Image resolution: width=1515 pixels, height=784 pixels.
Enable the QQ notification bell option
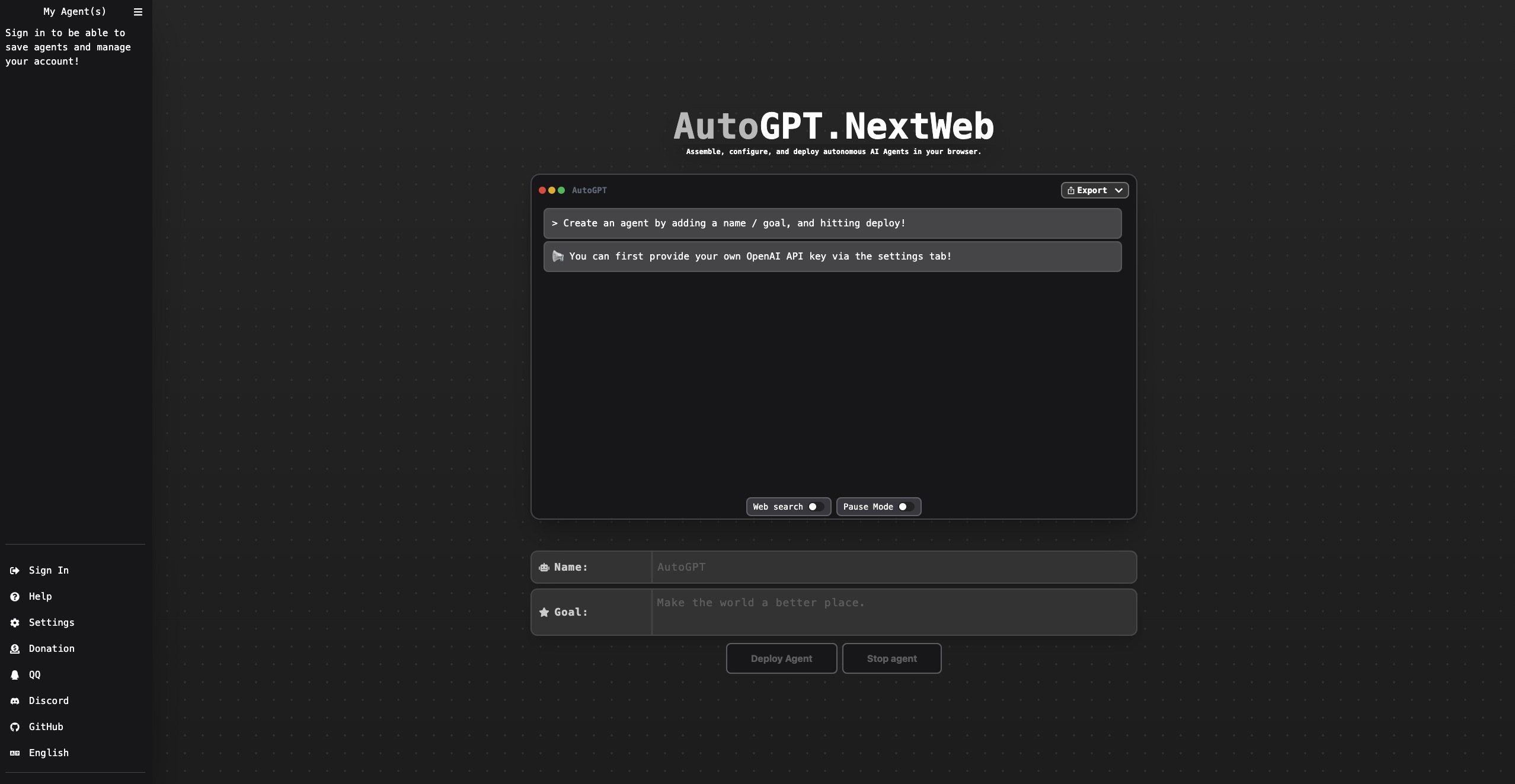pos(15,674)
